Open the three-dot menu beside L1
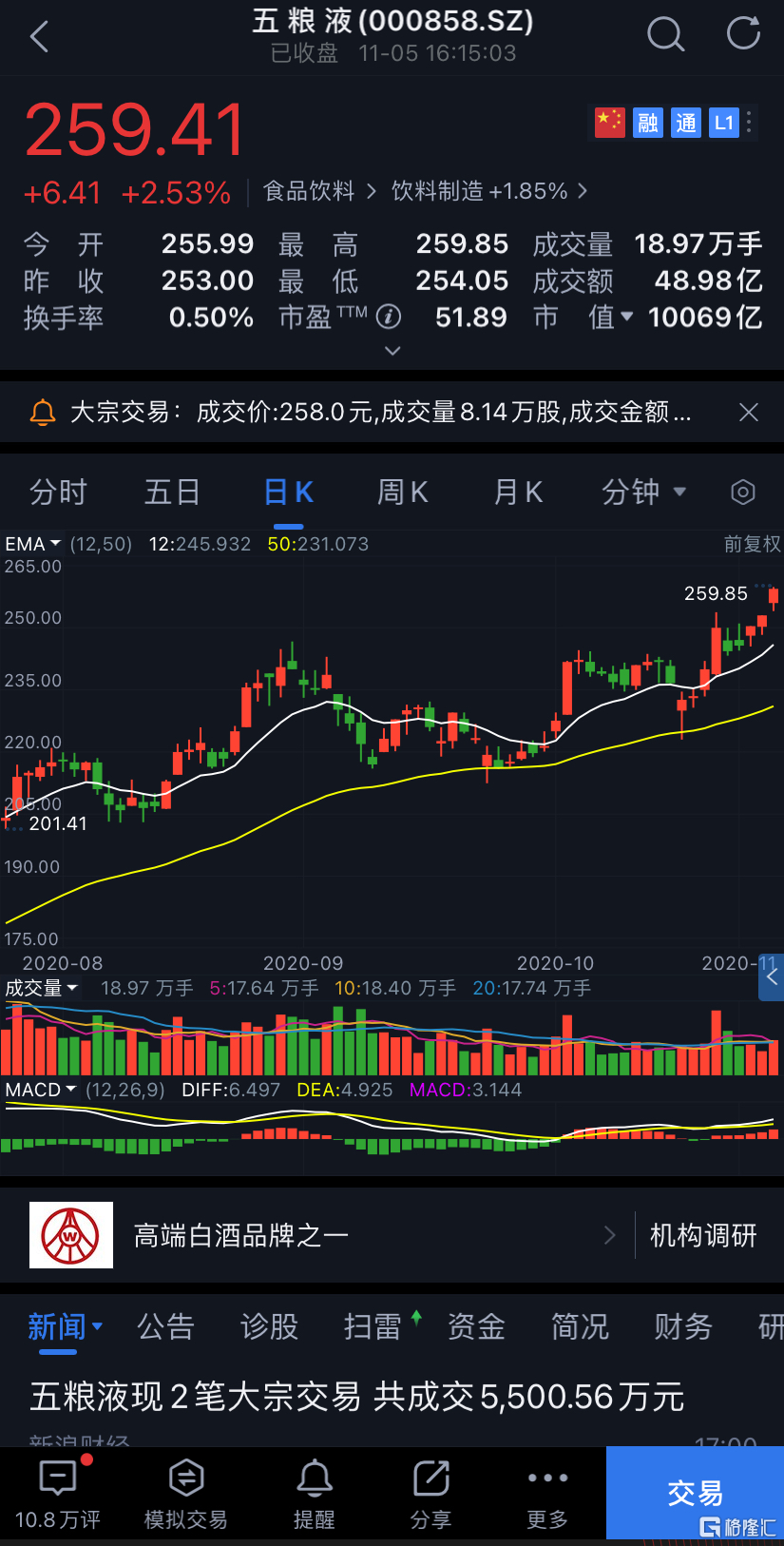The image size is (784, 1546). coord(750,123)
